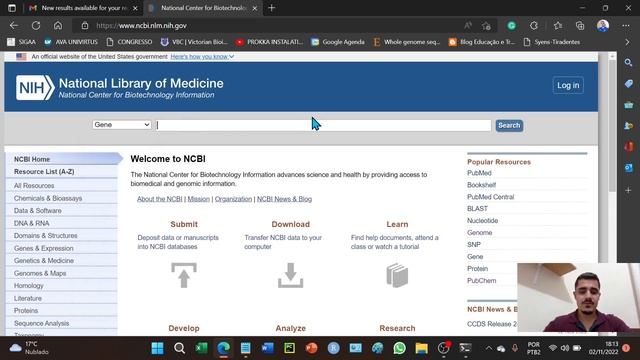
Task: Open SIGAA bookmark
Action: click(22, 42)
